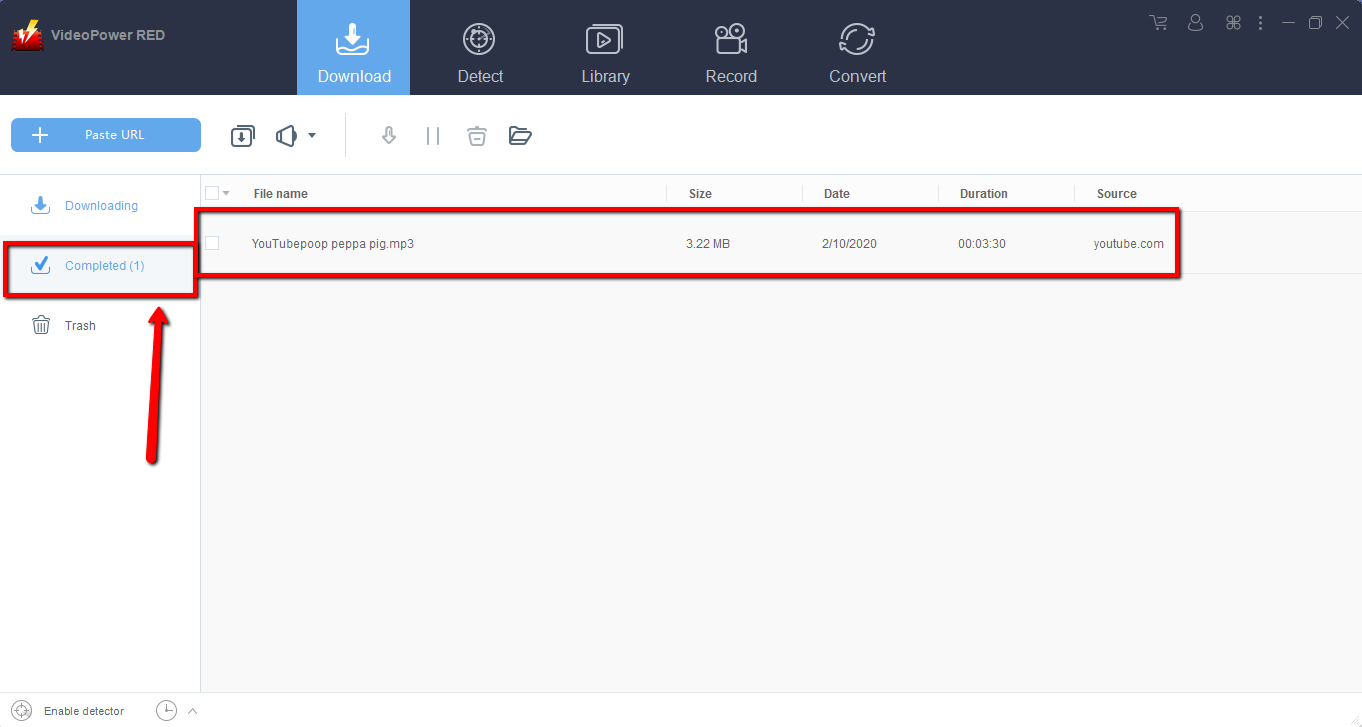Open the audio format dropdown arrow
Viewport: 1362px width, 727px height.
(x=311, y=135)
